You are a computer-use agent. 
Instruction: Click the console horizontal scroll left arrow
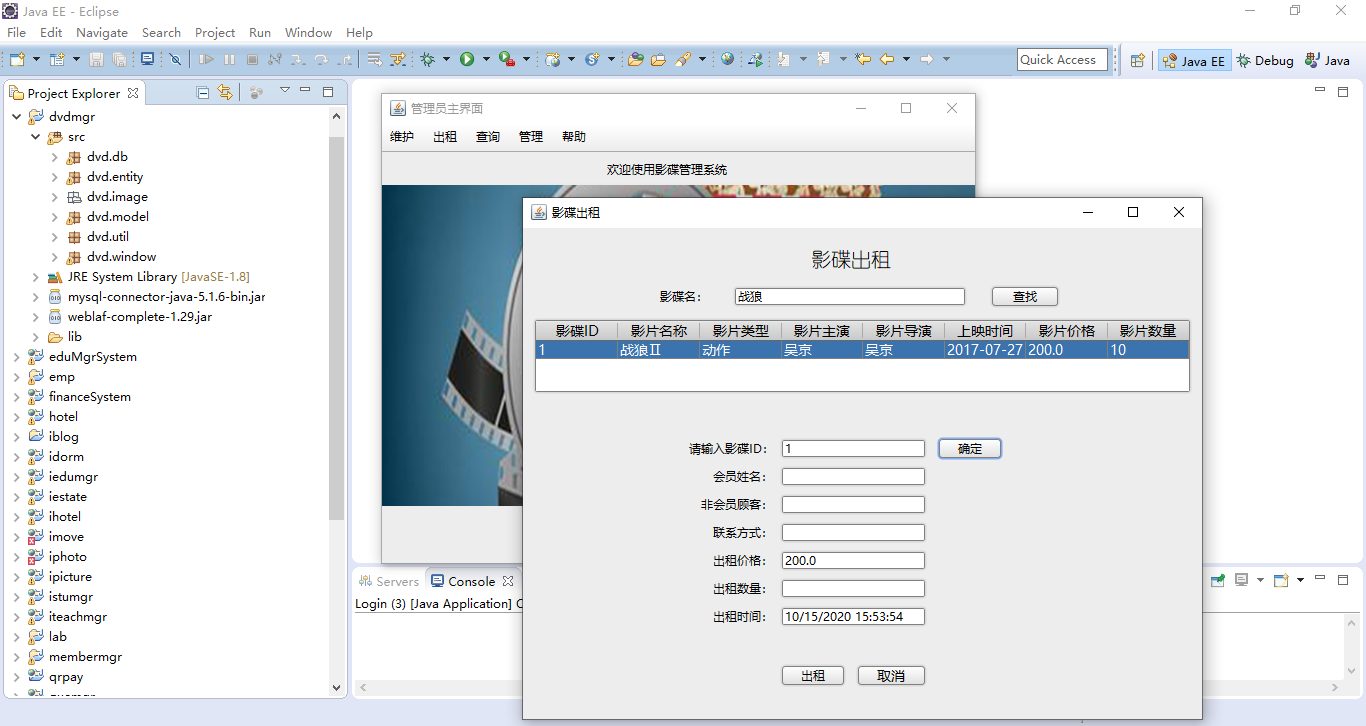tap(363, 688)
